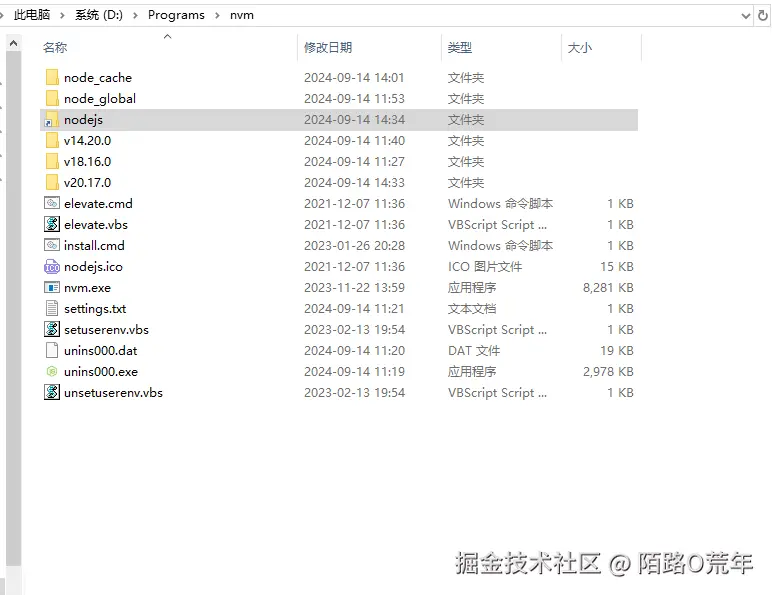Select the nvm.exe file name
Screen dimensions: 772x595
tap(87, 288)
